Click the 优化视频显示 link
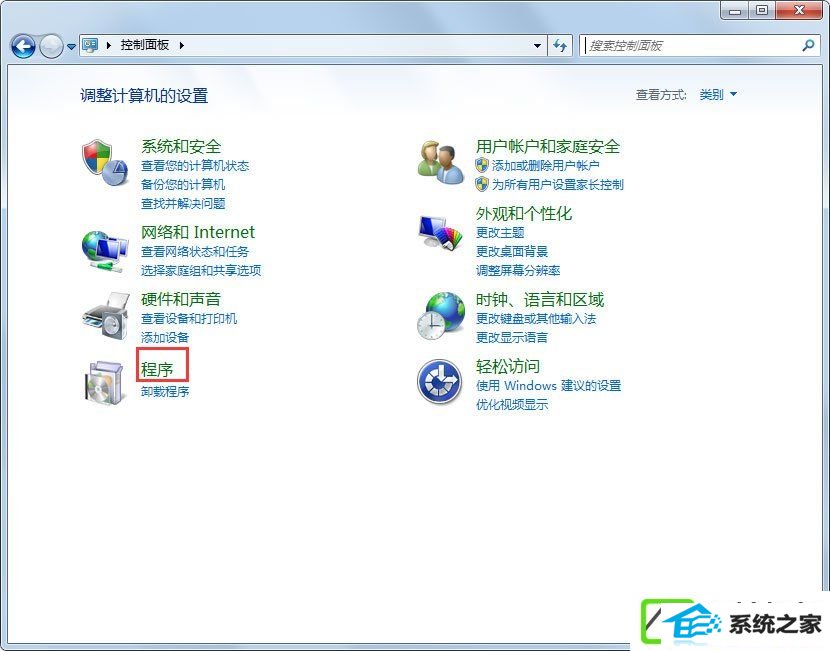 point(512,405)
